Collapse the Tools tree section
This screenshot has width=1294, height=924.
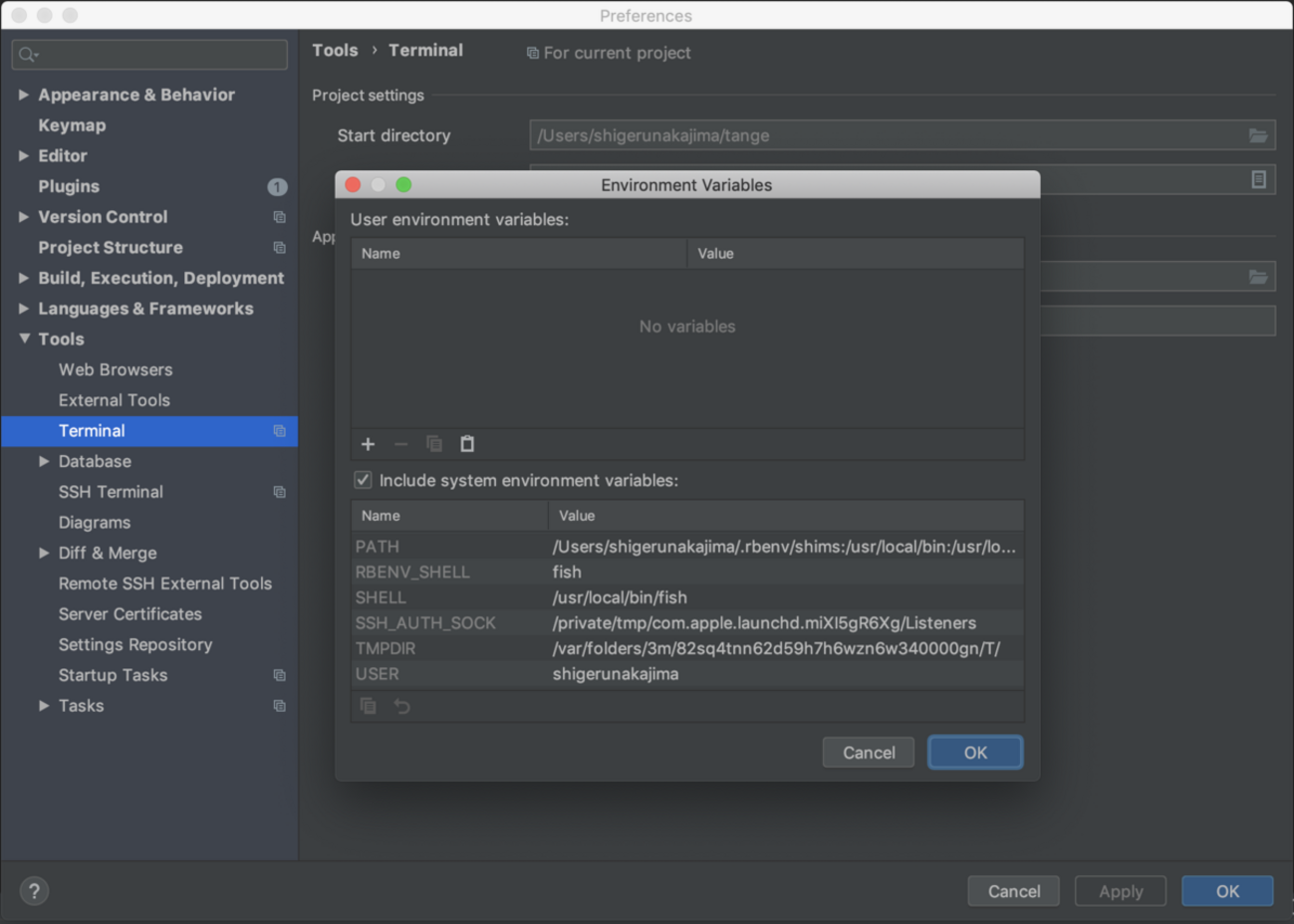pos(24,339)
